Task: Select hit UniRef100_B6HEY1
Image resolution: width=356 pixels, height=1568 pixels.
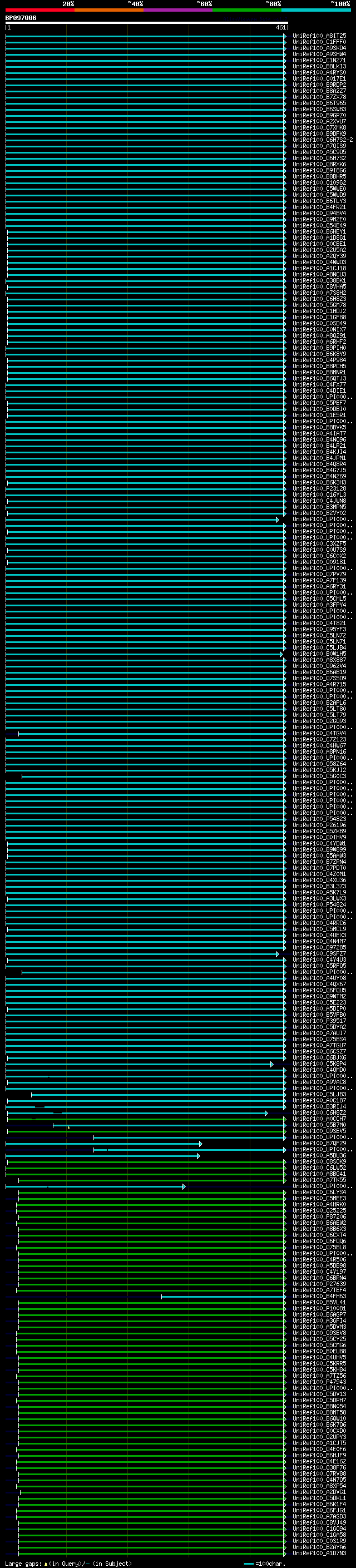Action: tap(319, 232)
